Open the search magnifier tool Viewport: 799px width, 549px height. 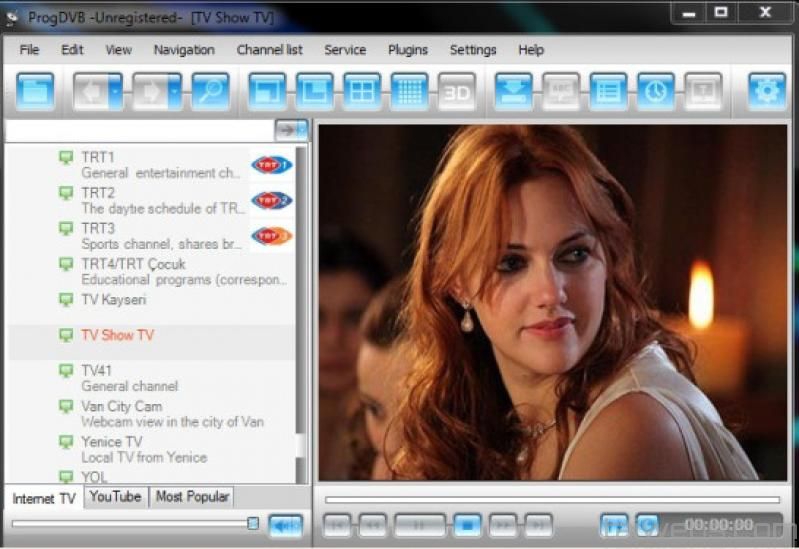(x=210, y=91)
